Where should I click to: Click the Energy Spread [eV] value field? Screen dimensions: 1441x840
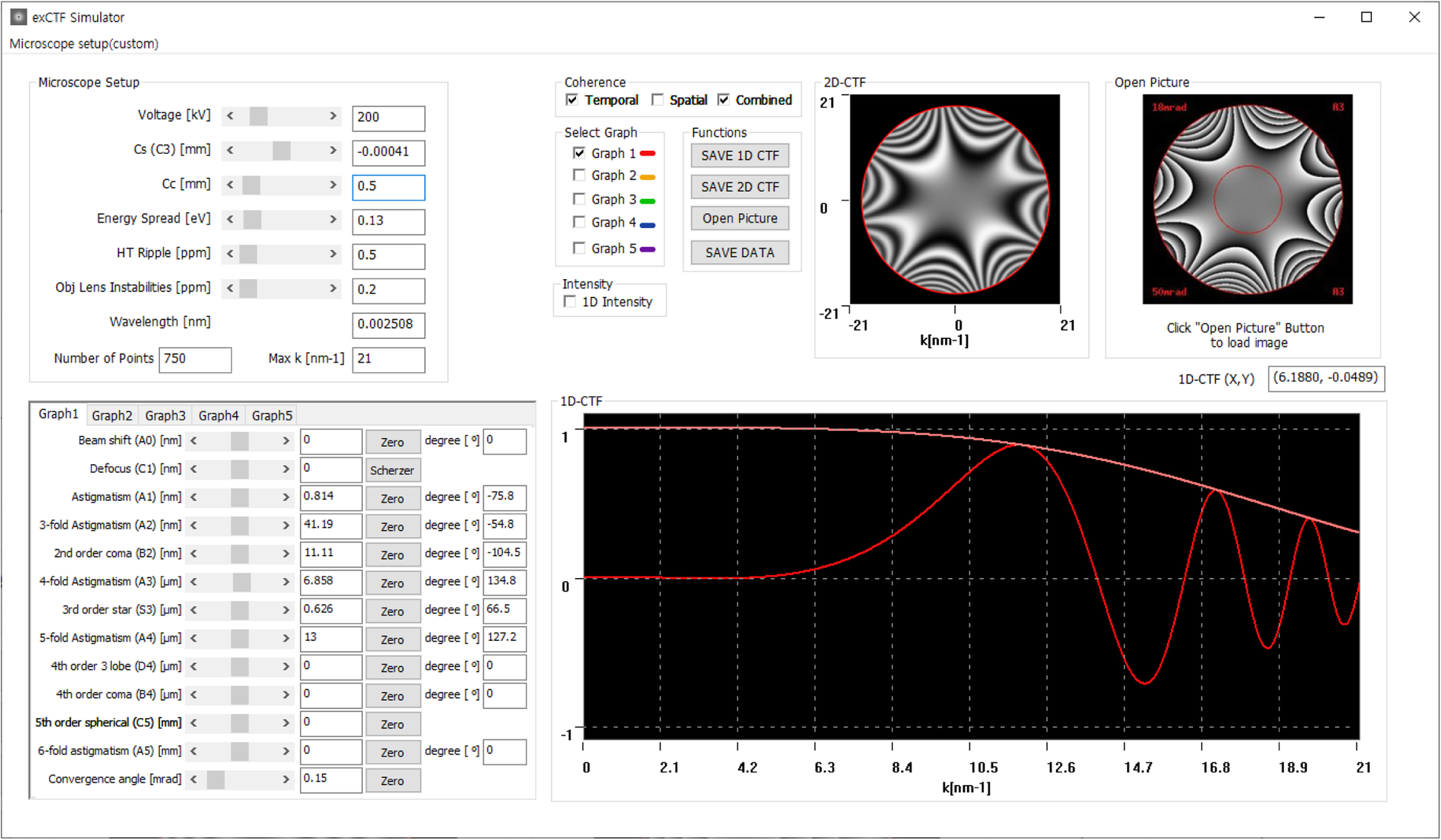point(389,221)
